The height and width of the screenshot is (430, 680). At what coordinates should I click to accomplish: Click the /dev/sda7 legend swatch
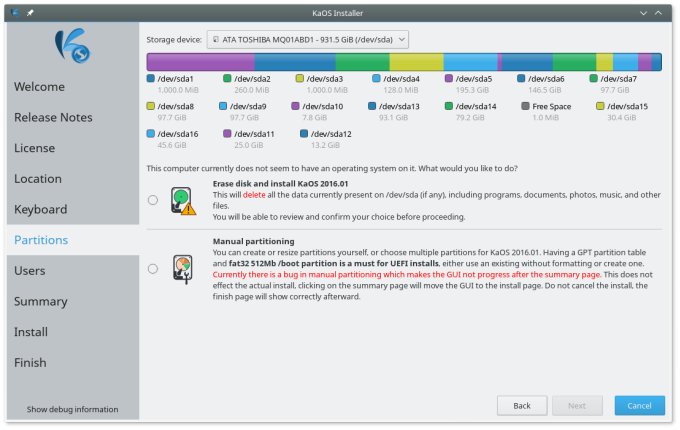[594, 78]
